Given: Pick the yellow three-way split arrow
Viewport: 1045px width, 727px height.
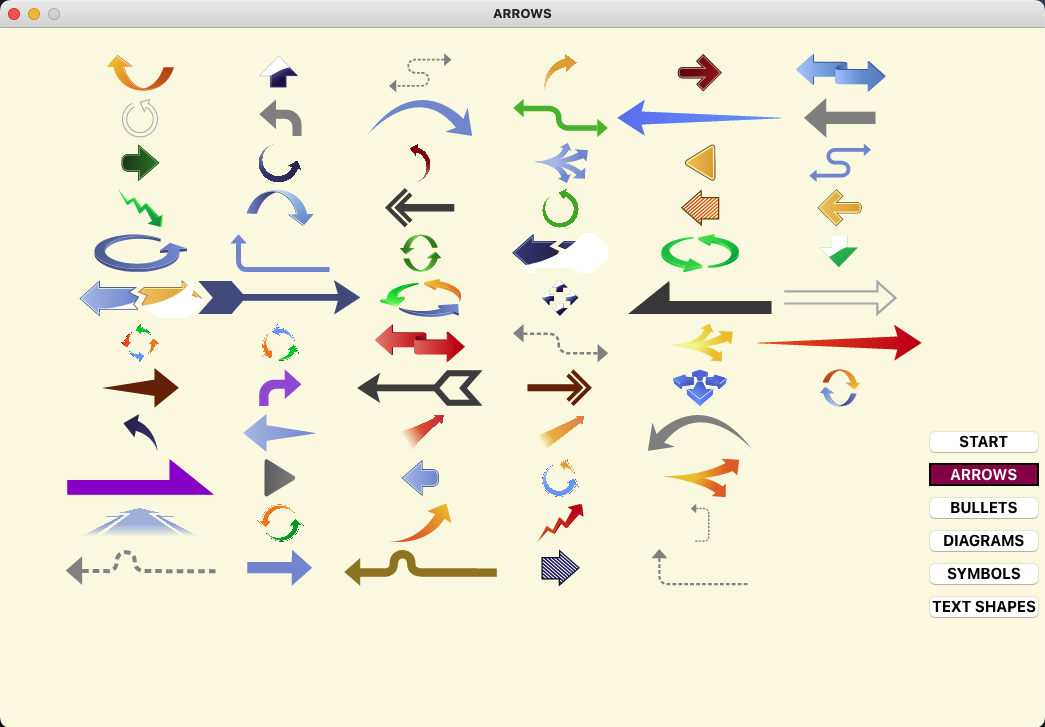Looking at the screenshot, I should coord(700,343).
